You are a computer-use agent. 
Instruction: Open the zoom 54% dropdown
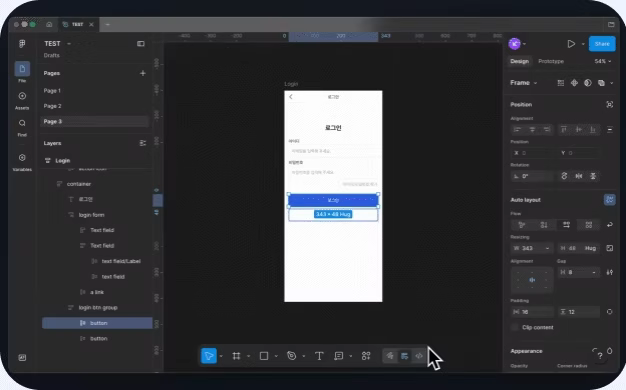[x=603, y=61]
